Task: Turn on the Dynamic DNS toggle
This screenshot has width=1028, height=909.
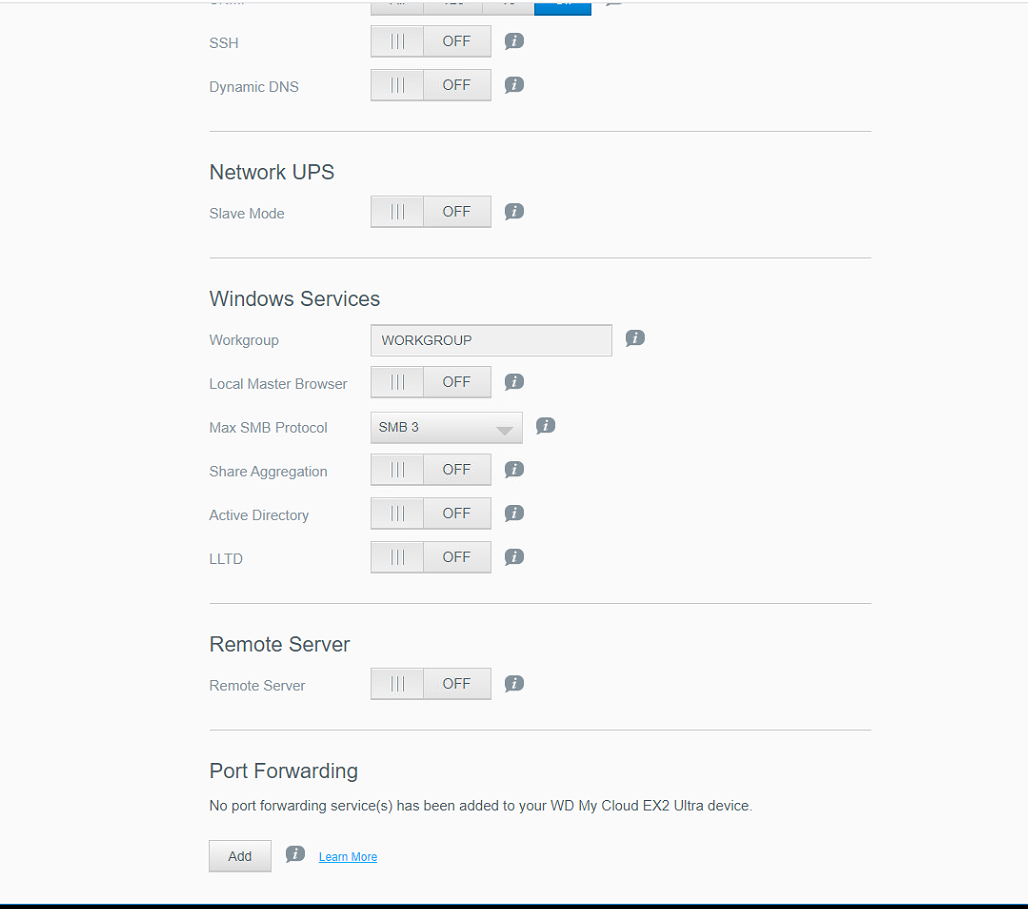Action: click(430, 86)
